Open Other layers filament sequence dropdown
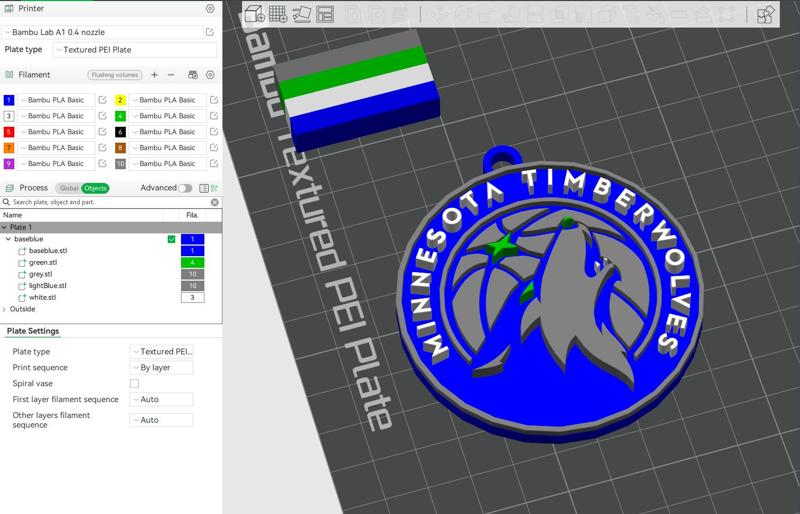The height and width of the screenshot is (514, 800). click(x=161, y=420)
